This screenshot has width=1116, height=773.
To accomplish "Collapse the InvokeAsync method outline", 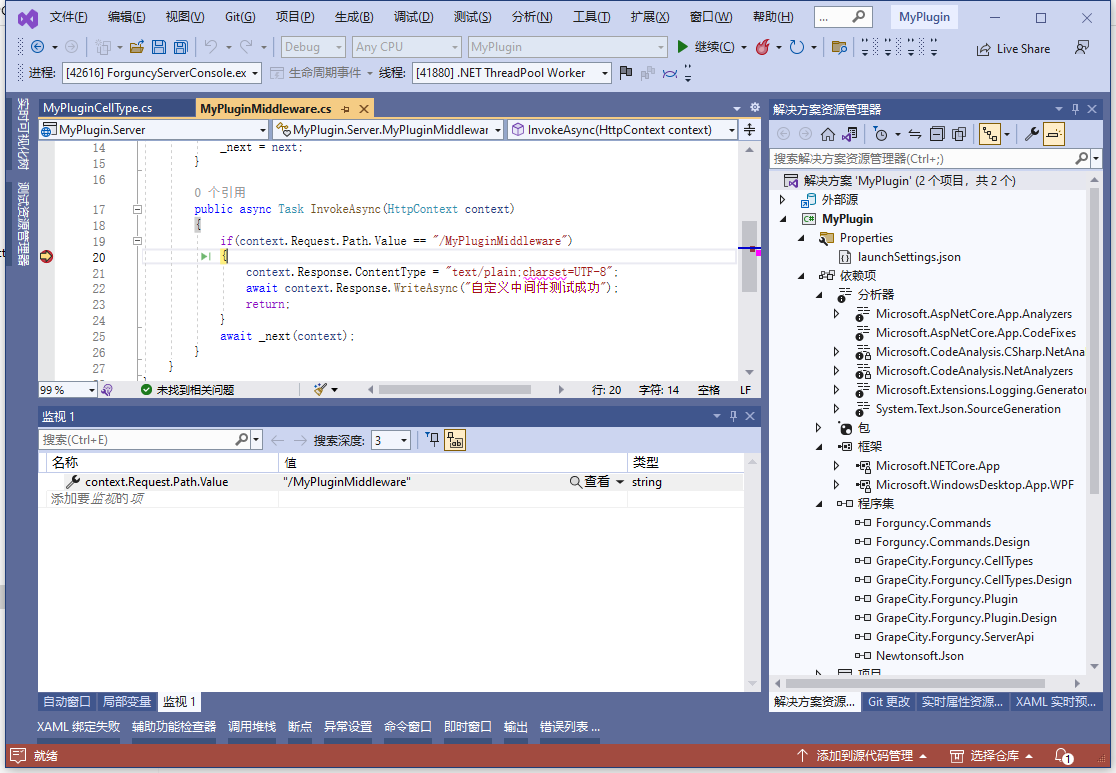I will click(x=137, y=209).
